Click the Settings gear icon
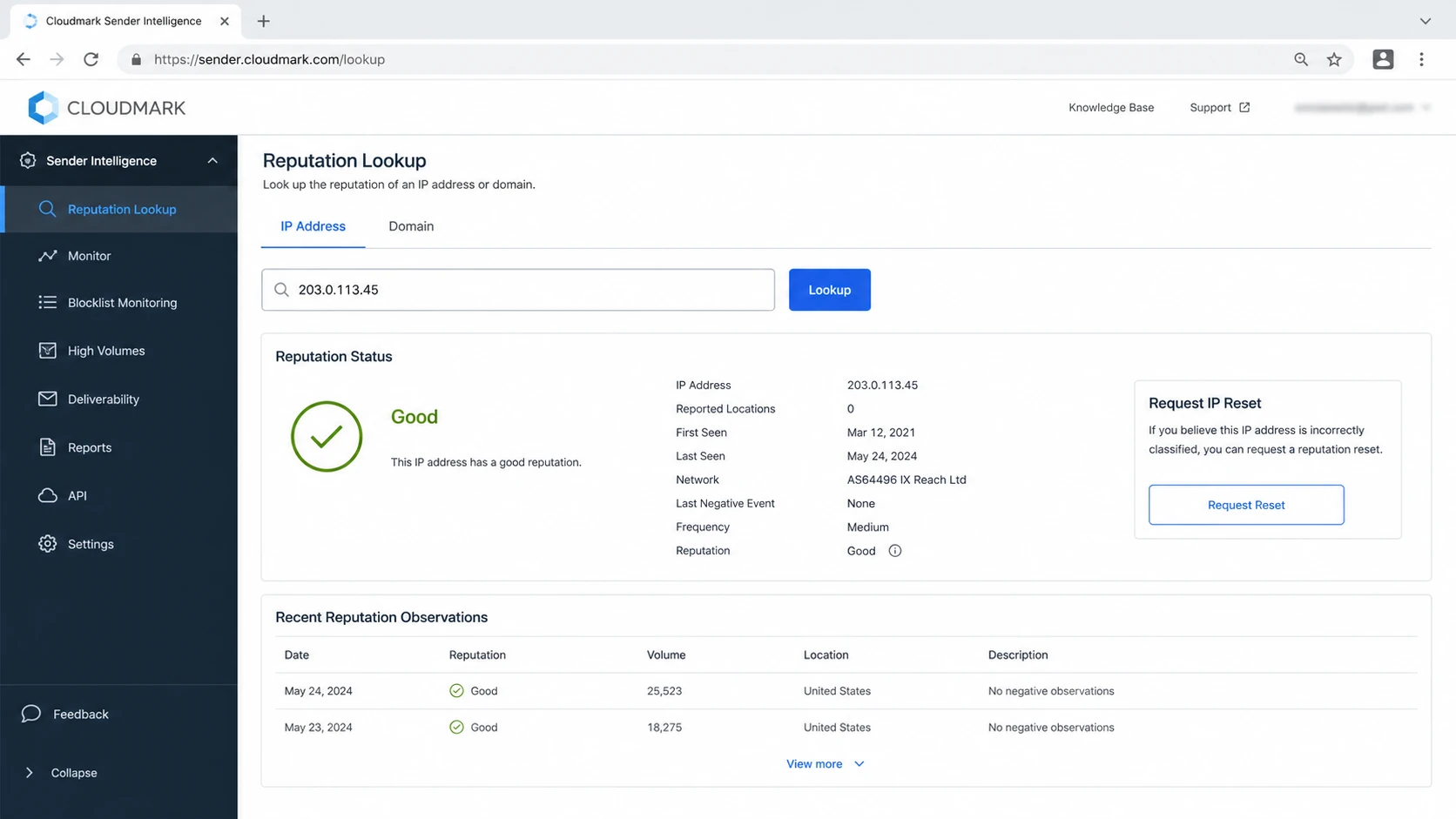 47,544
